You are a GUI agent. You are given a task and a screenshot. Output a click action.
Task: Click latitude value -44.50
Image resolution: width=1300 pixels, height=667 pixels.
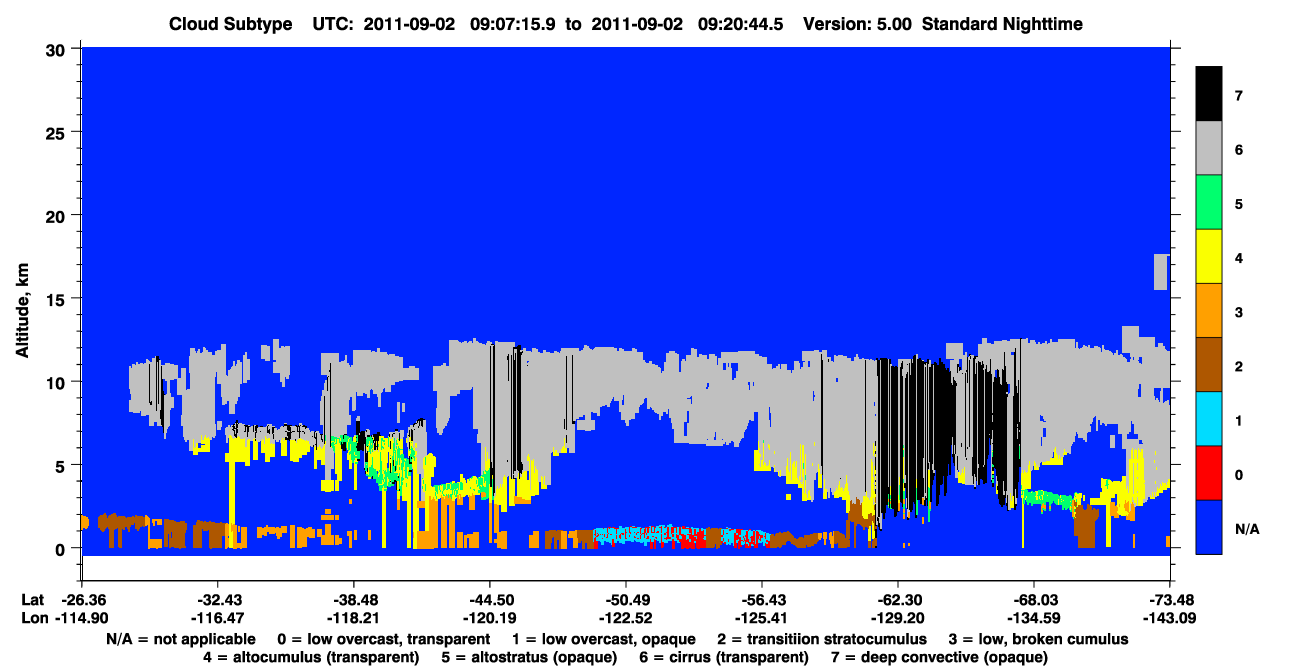coord(488,599)
